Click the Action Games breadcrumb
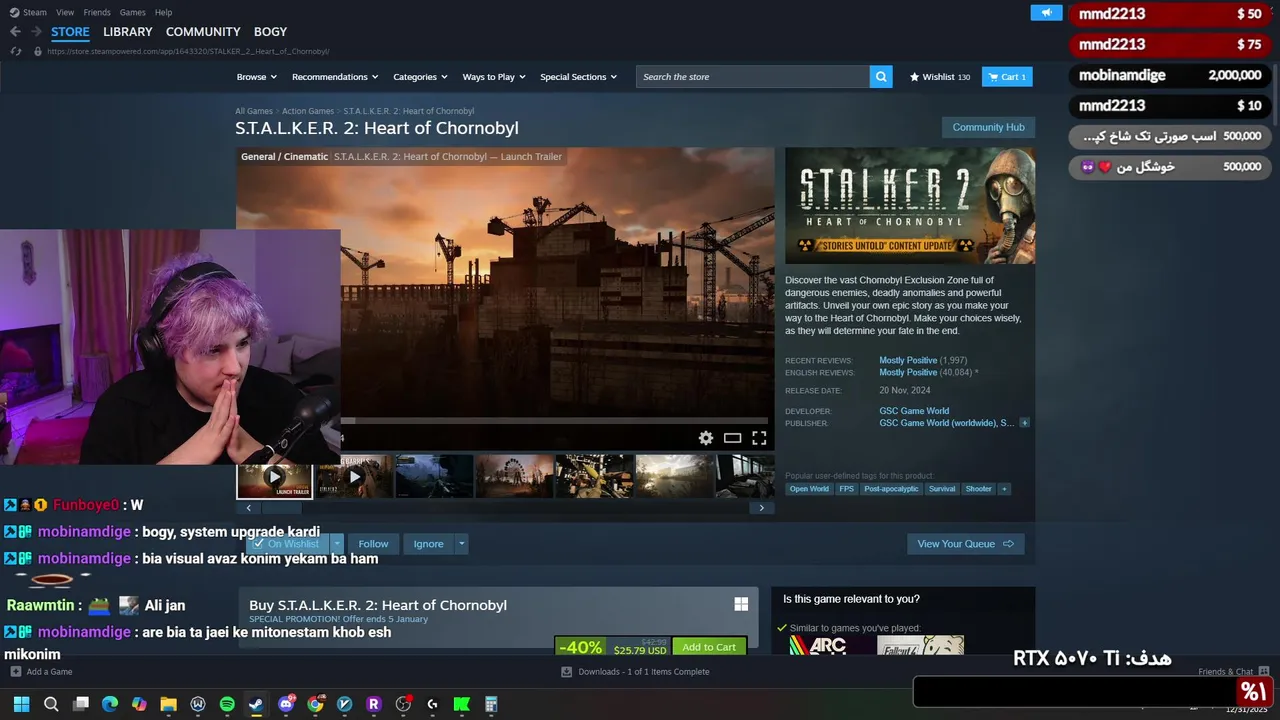 pyautogui.click(x=308, y=111)
